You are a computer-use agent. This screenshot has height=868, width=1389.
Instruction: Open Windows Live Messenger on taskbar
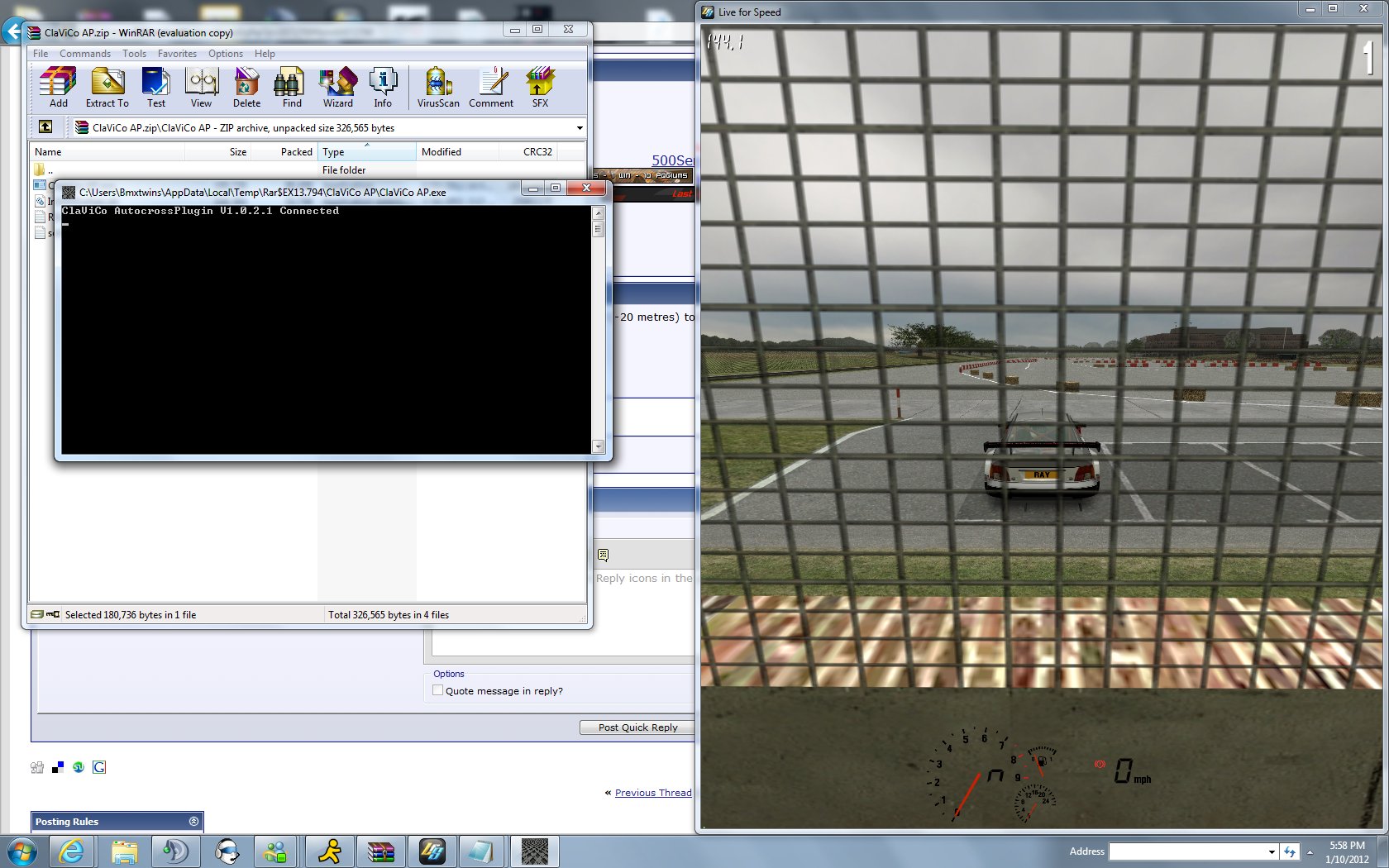tap(276, 851)
